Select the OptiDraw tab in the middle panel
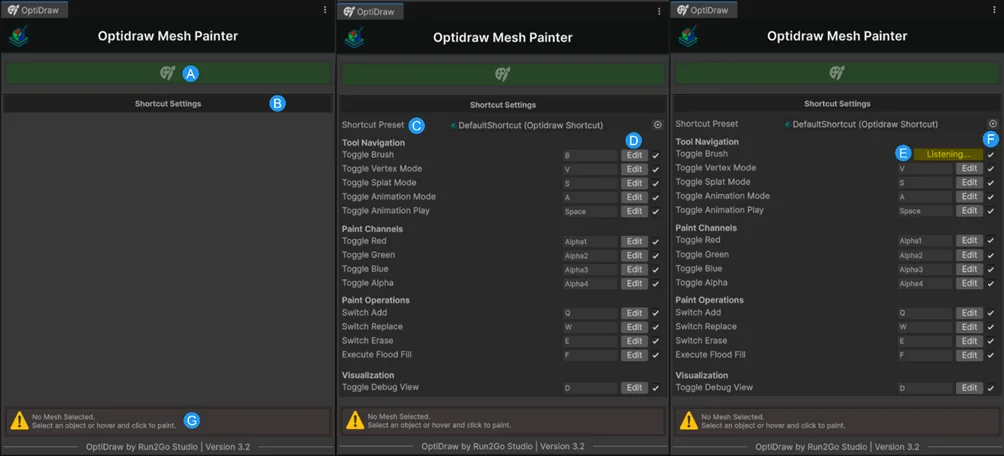Image resolution: width=1004 pixels, height=456 pixels. point(370,12)
